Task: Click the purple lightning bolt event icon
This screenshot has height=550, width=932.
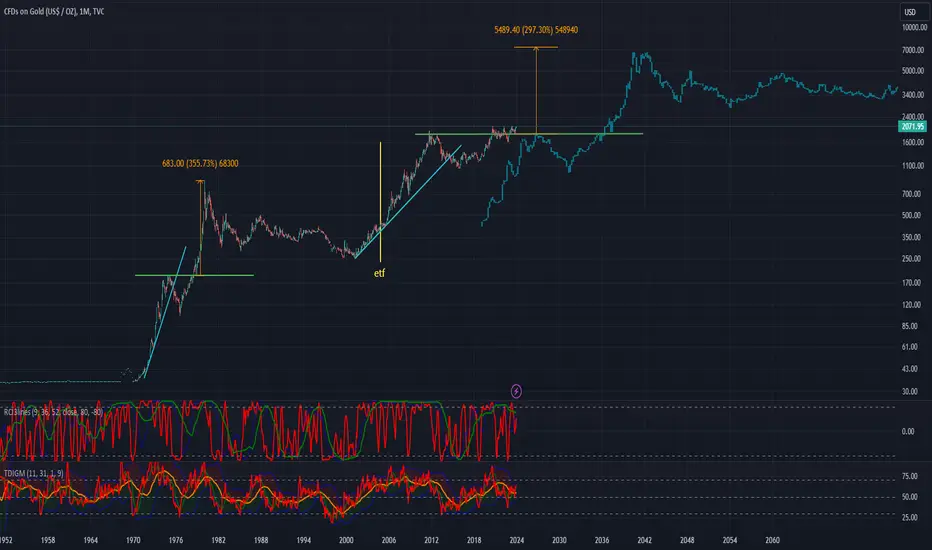Action: pyautogui.click(x=516, y=391)
